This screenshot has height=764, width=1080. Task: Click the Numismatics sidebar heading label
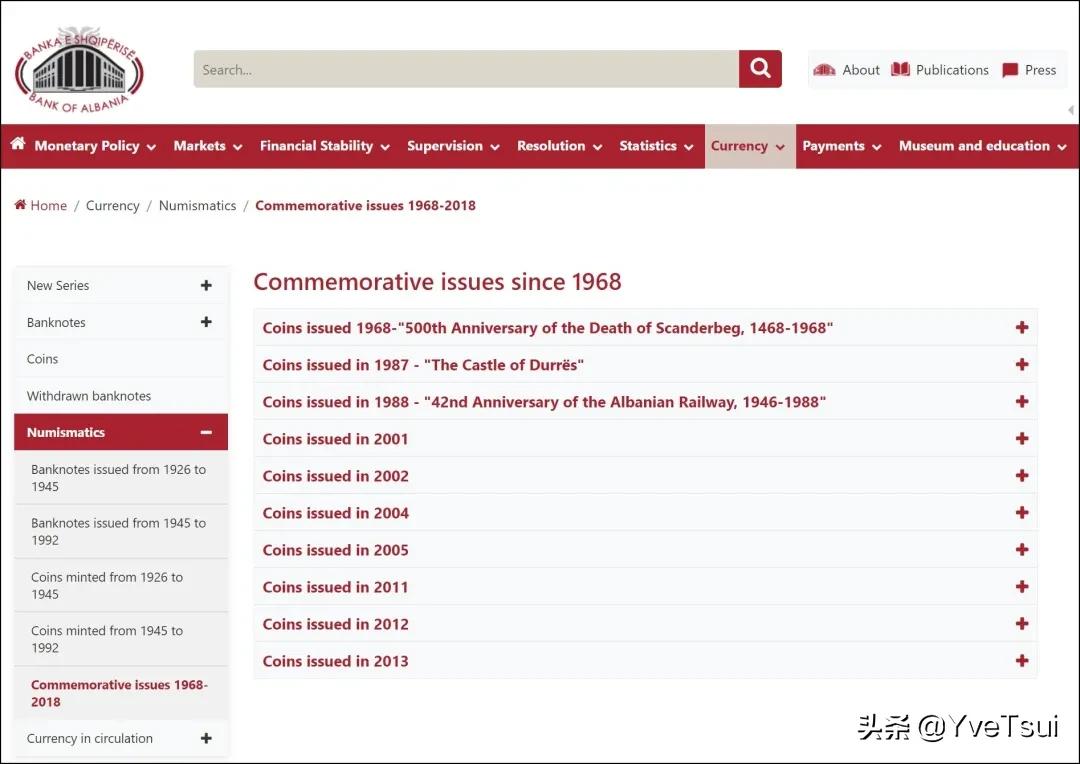click(x=65, y=433)
